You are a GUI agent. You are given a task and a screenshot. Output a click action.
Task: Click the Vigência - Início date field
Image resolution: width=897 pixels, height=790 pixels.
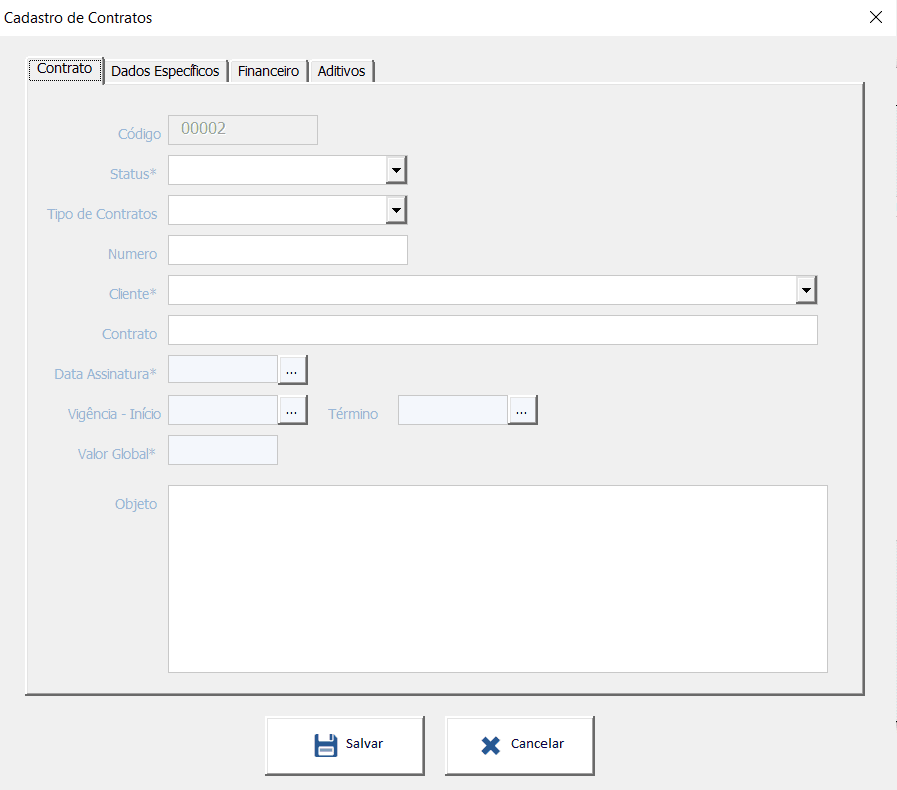tap(223, 410)
